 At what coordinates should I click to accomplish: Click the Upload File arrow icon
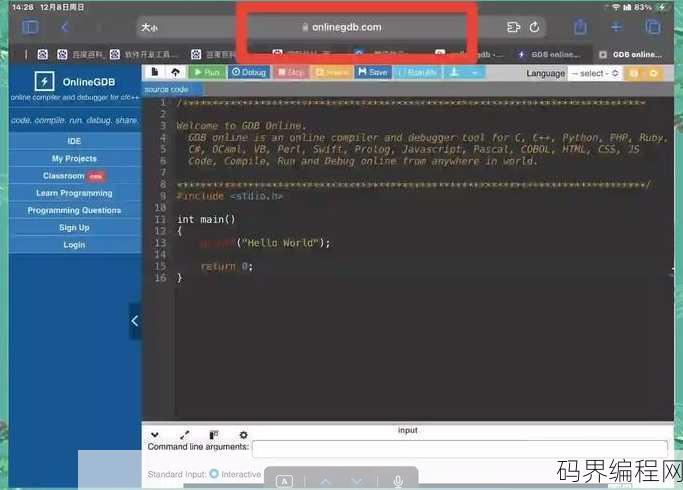pyautogui.click(x=176, y=72)
